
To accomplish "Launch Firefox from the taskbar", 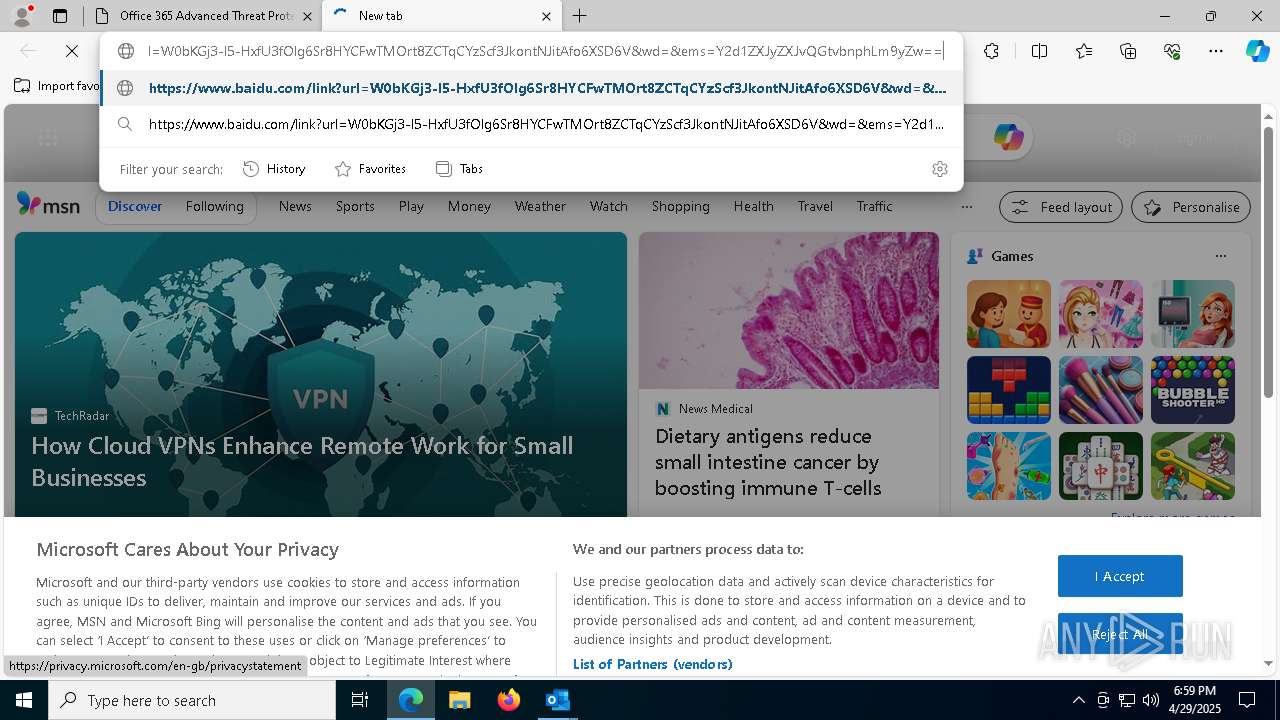I will pyautogui.click(x=509, y=700).
